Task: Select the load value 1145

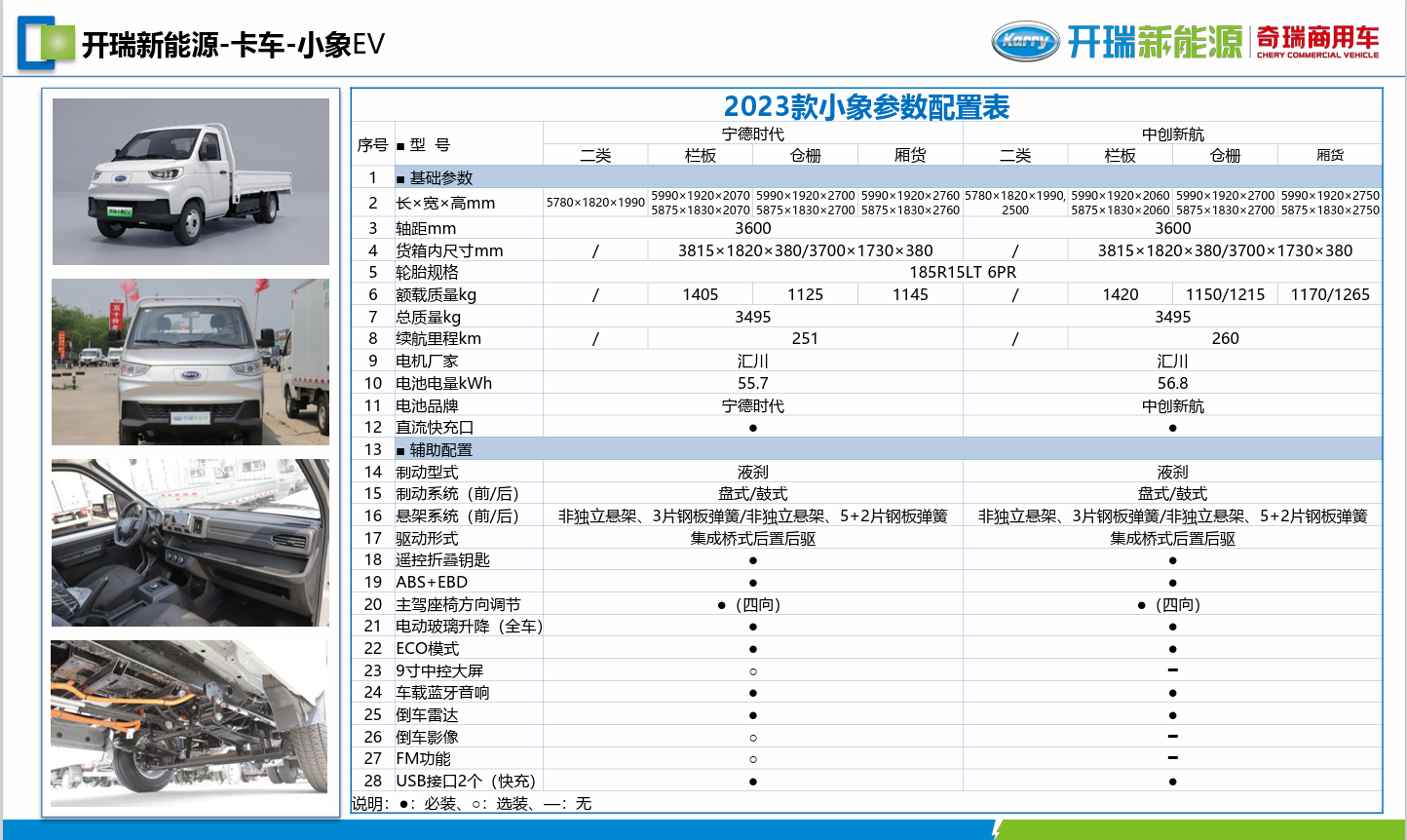Action: click(x=910, y=294)
